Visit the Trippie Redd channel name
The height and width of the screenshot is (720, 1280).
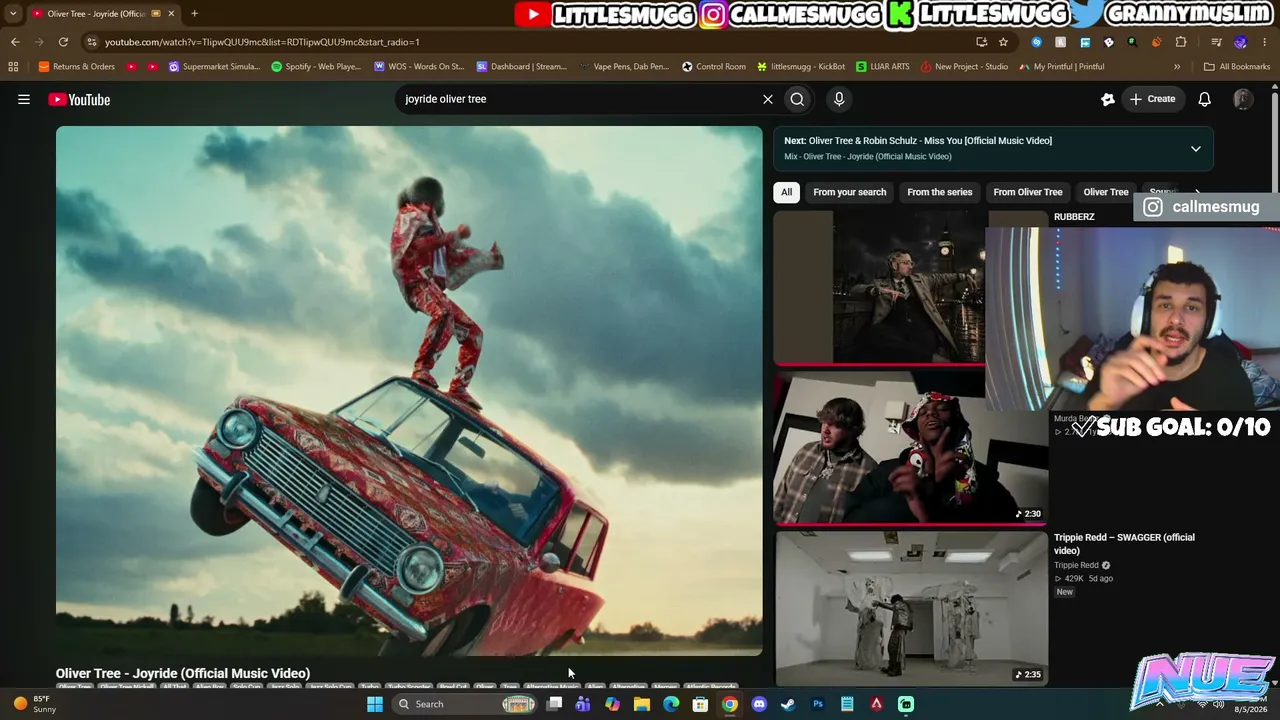pos(1076,565)
